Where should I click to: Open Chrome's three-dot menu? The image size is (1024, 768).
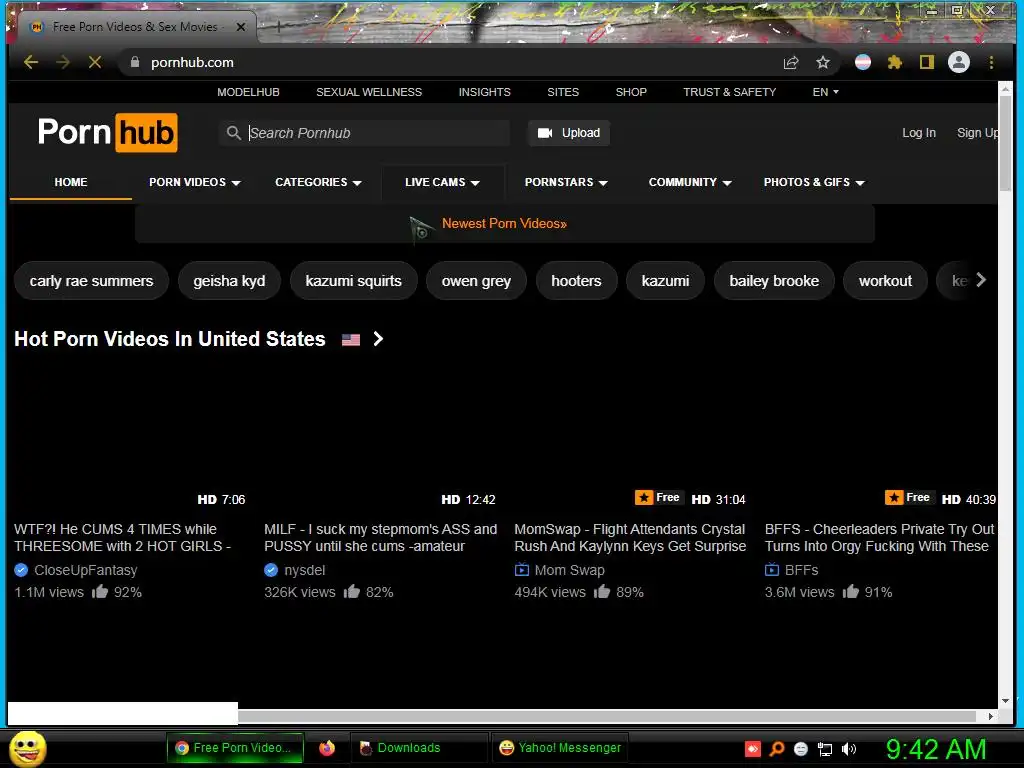[991, 62]
